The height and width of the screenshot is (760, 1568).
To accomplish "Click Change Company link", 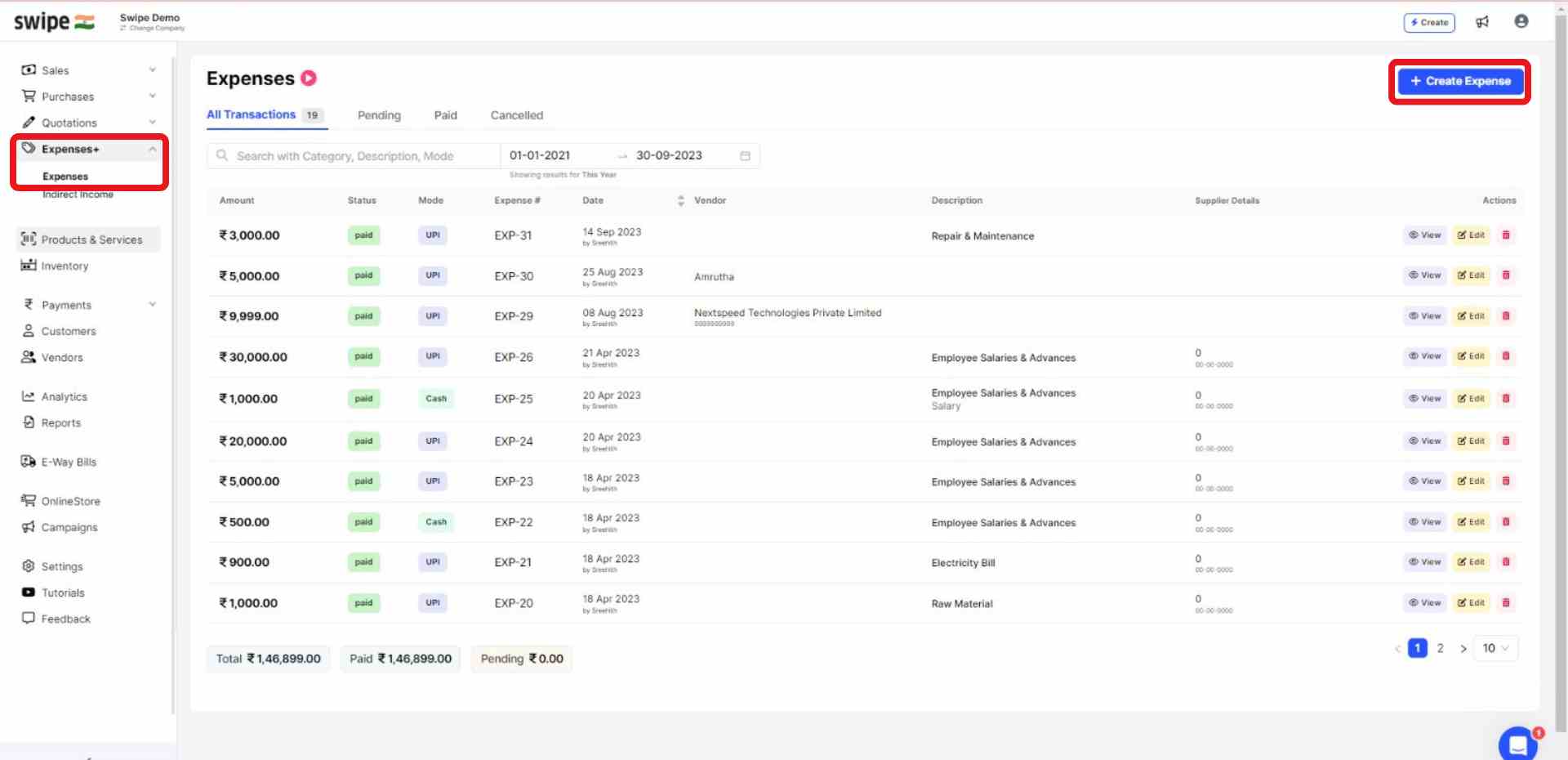I will click(153, 29).
